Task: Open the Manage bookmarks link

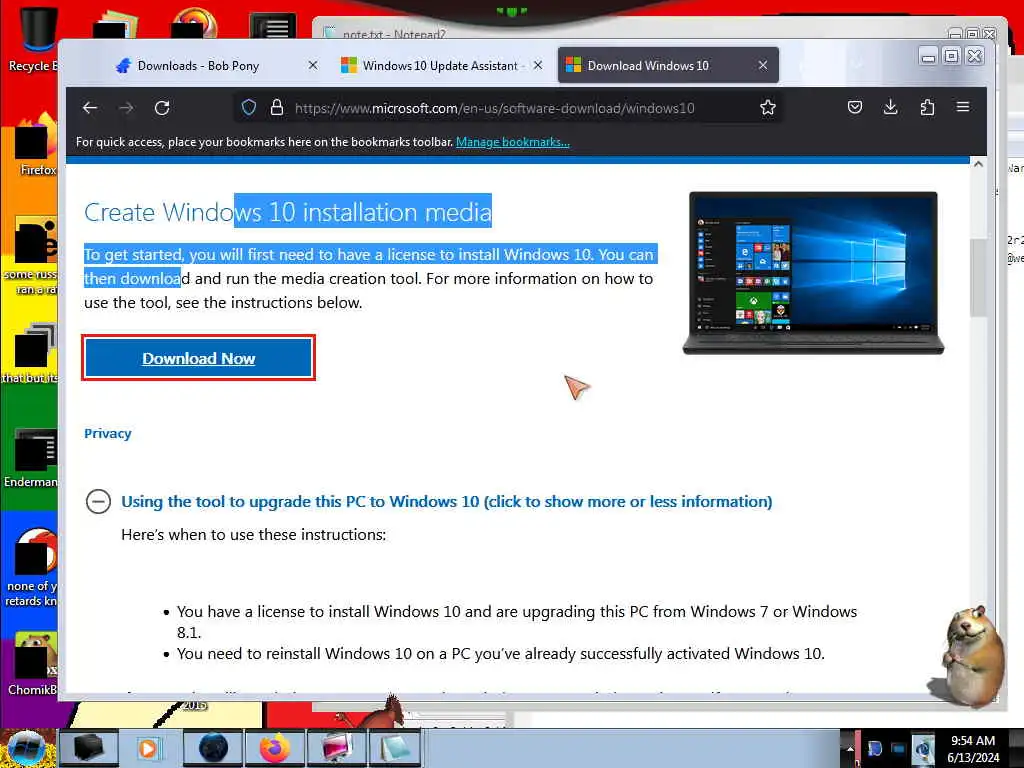Action: pos(513,142)
